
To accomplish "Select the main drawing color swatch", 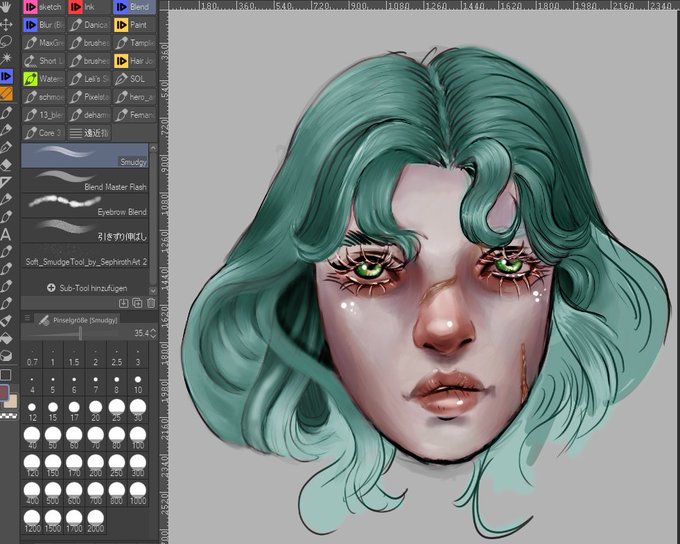I will [4, 393].
